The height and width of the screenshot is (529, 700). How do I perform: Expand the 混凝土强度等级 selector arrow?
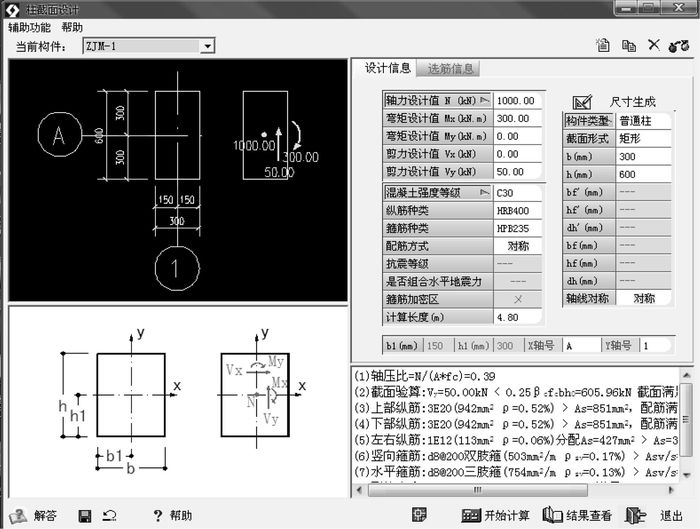(x=484, y=192)
